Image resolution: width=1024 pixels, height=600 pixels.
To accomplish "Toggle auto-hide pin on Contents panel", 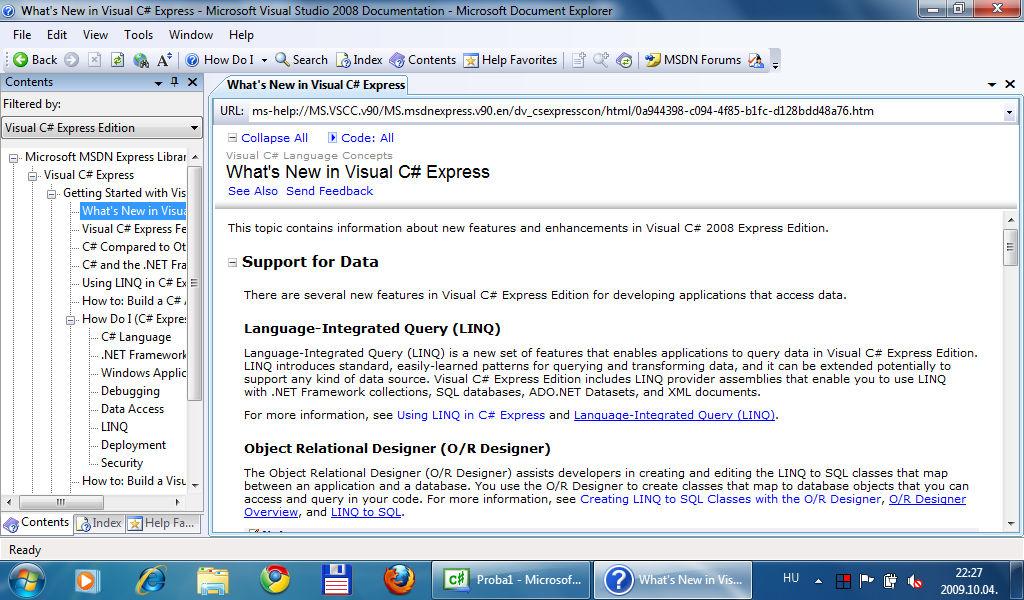I will [x=174, y=82].
